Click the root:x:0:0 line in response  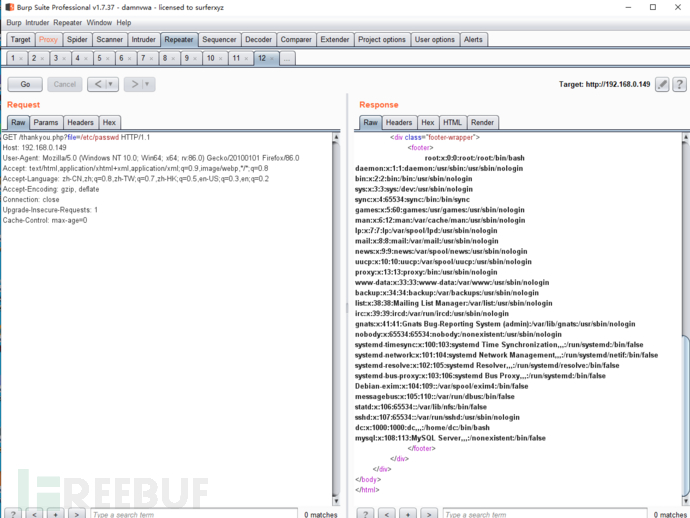(474, 158)
